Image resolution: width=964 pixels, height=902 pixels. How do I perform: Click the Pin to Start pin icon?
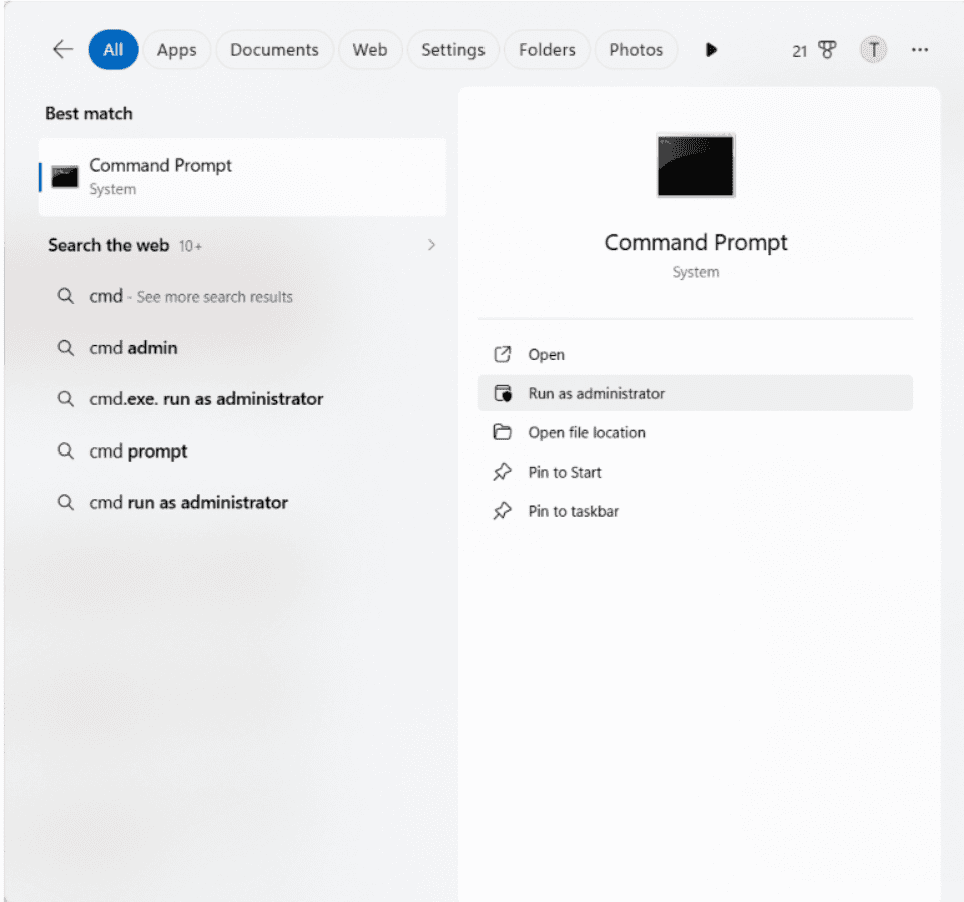coord(502,472)
